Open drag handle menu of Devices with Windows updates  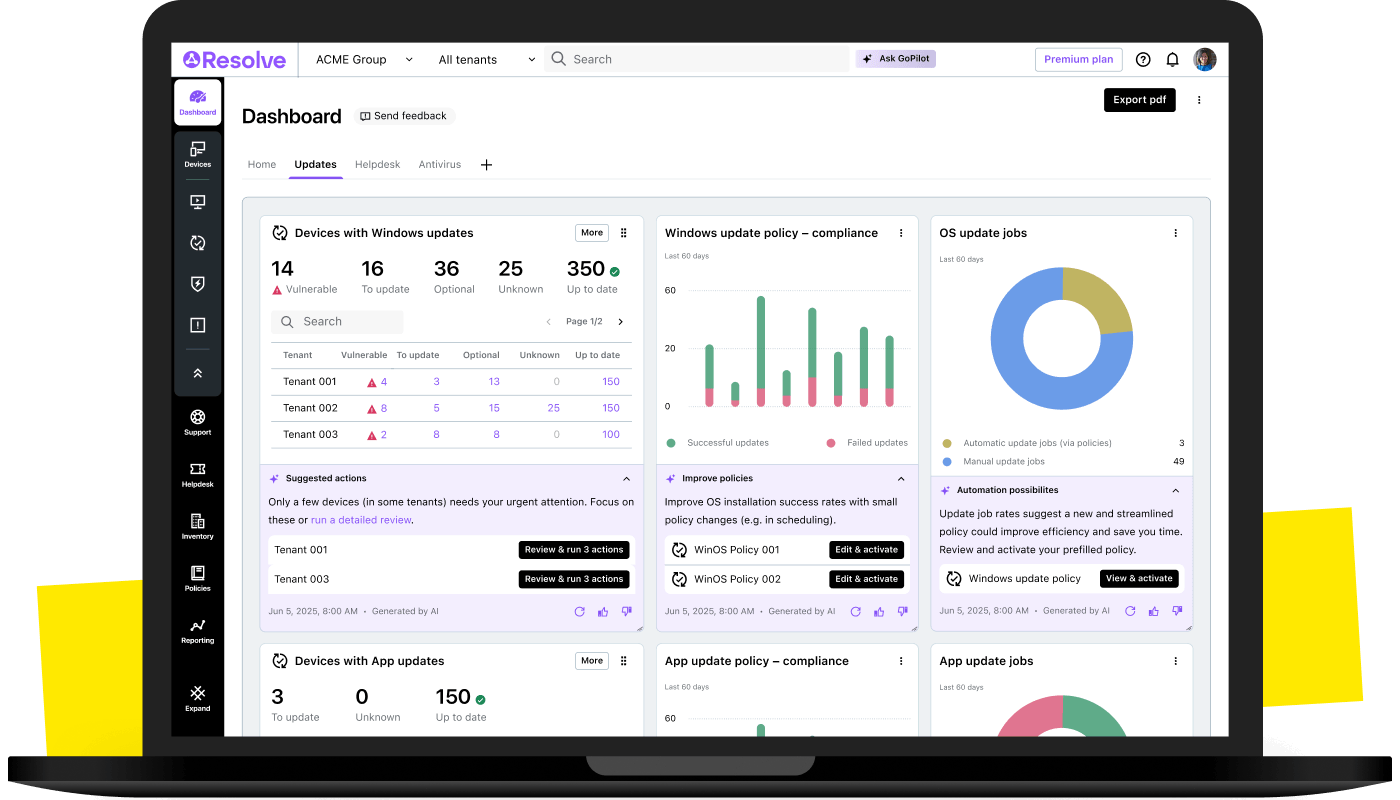(x=624, y=233)
